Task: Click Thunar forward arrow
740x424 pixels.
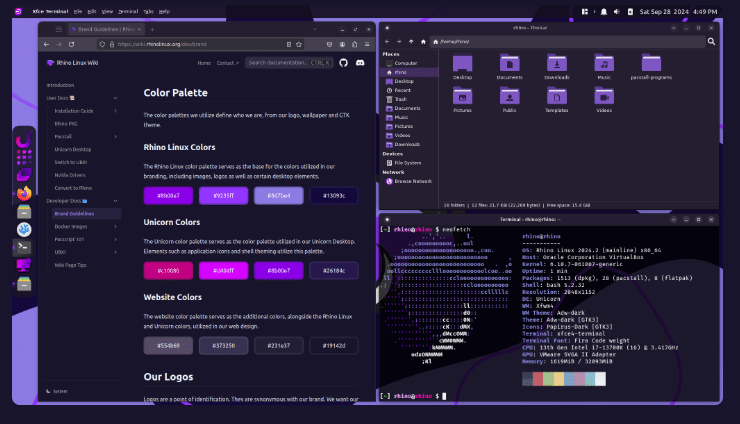Action: (x=399, y=42)
